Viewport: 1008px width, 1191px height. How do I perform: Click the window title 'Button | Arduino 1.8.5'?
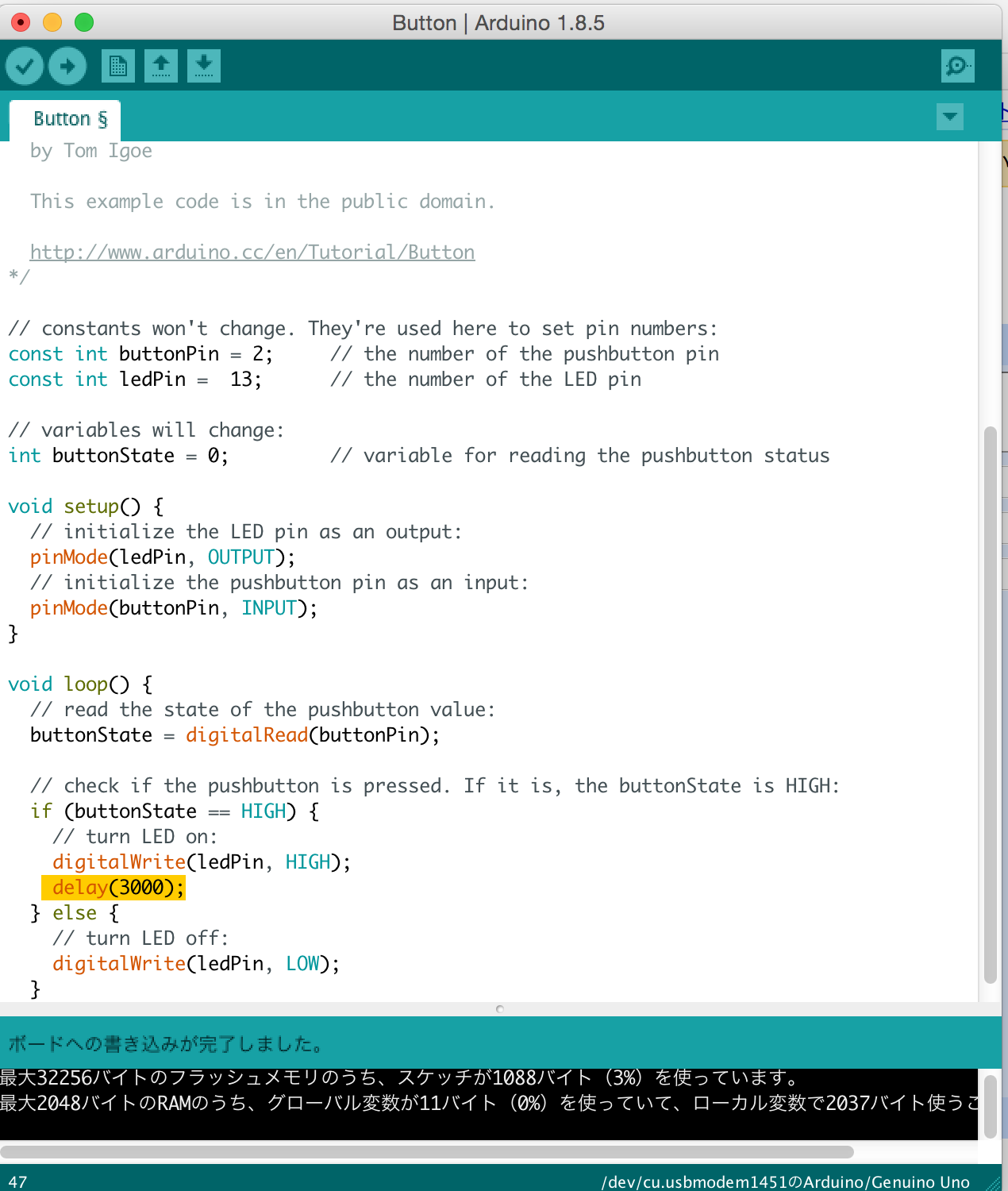point(498,22)
